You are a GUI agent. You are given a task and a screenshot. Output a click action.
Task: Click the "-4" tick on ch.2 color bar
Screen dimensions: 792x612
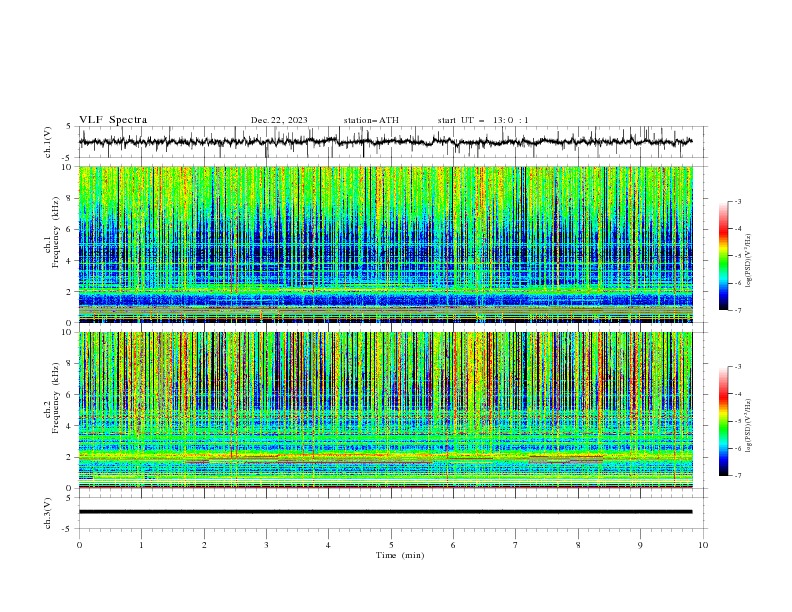[738, 394]
